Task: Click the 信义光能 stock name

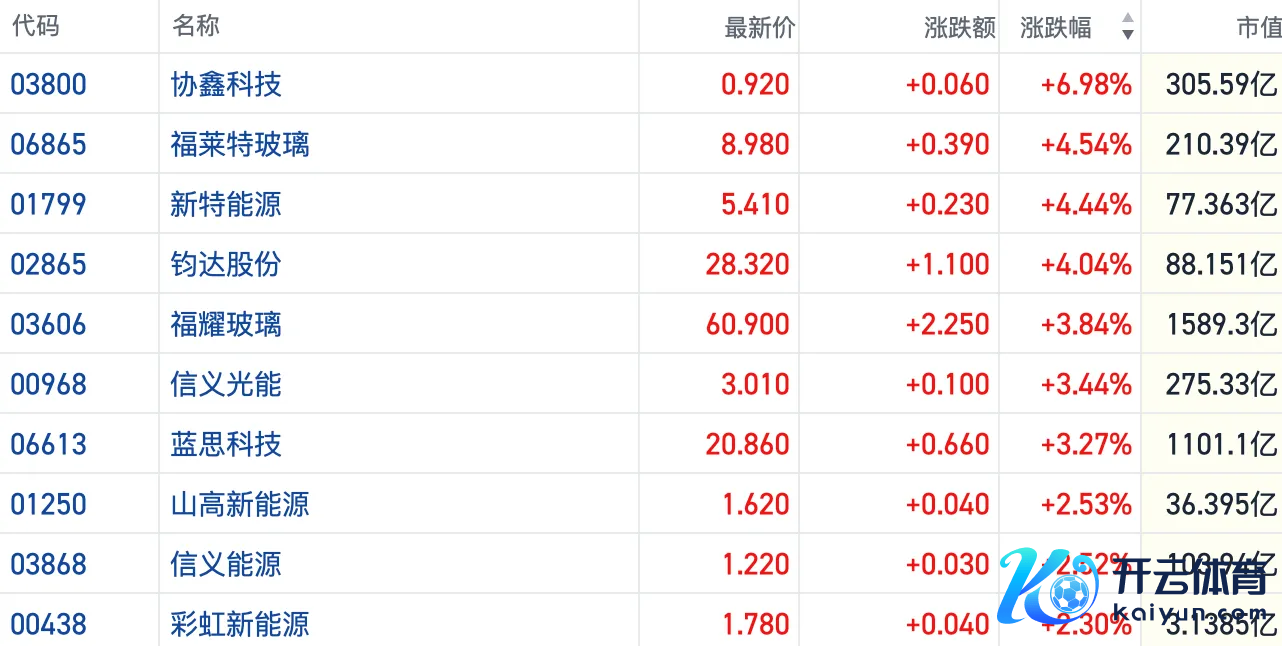Action: point(226,384)
